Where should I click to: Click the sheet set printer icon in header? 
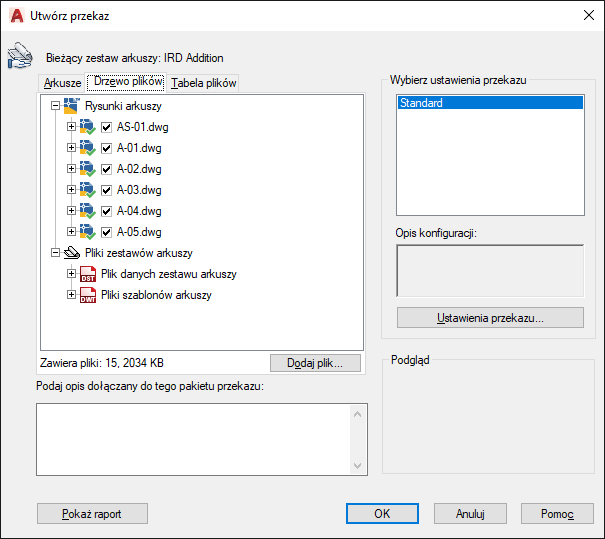(x=20, y=56)
